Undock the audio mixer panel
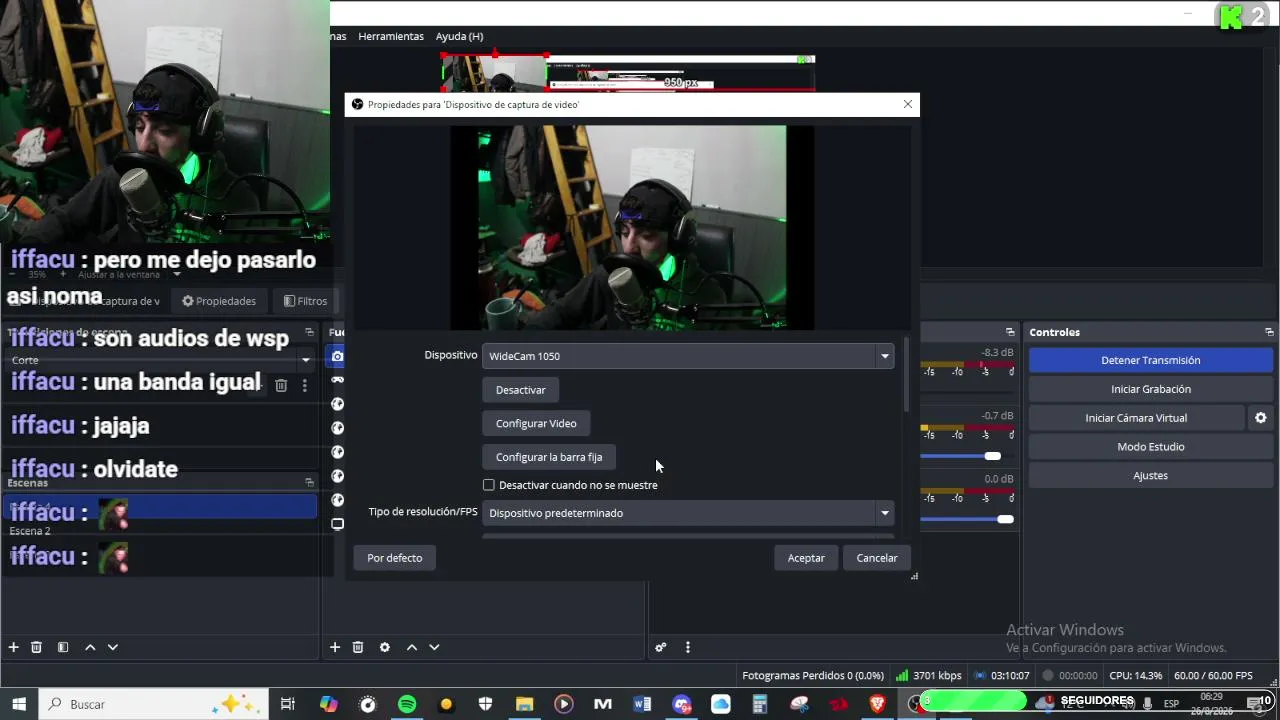This screenshot has width=1280, height=720. (x=1010, y=332)
